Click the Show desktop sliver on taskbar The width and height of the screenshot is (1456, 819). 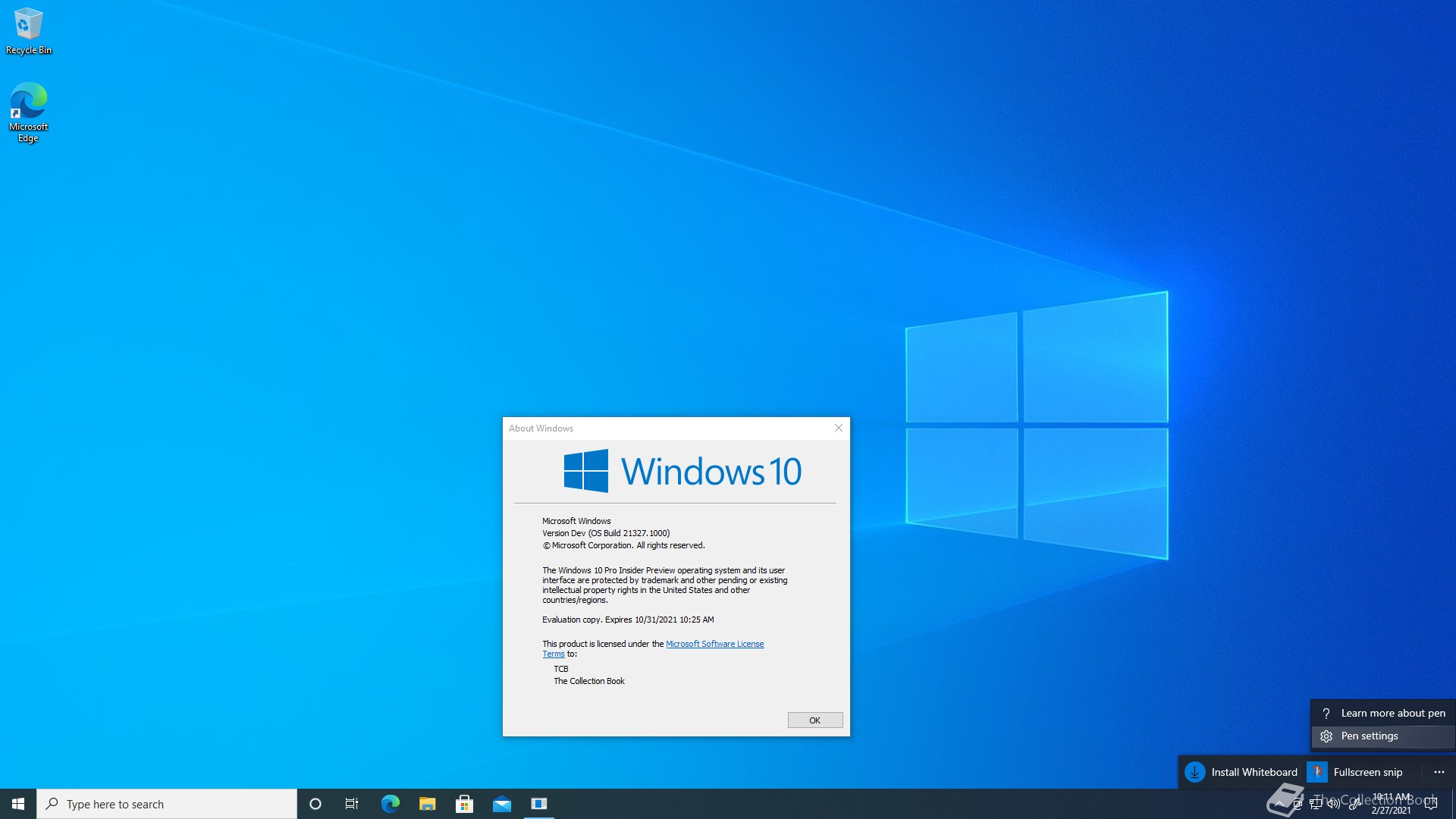coord(1453,804)
